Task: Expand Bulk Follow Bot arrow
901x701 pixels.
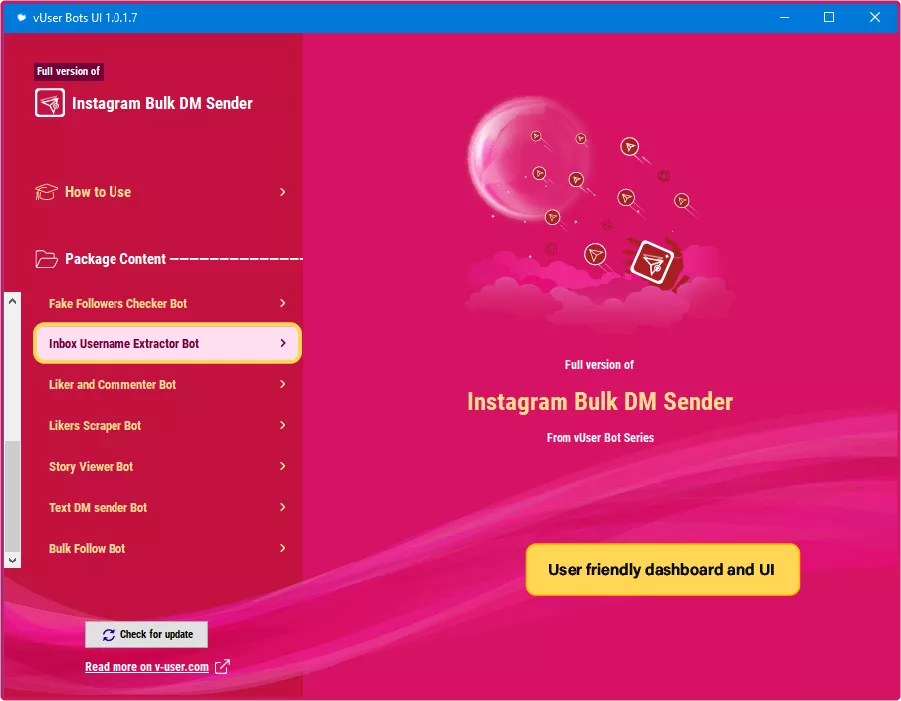Action: tap(282, 548)
